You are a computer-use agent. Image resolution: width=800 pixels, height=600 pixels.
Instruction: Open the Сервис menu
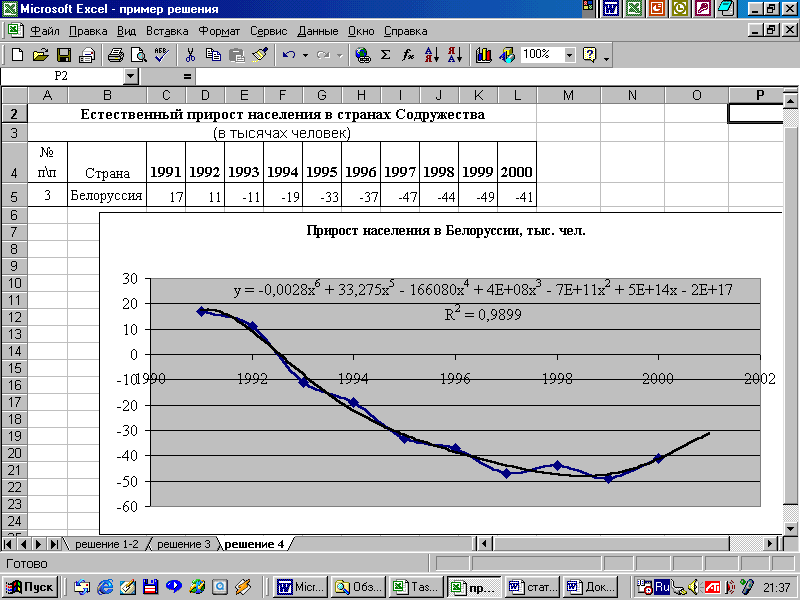(x=268, y=31)
